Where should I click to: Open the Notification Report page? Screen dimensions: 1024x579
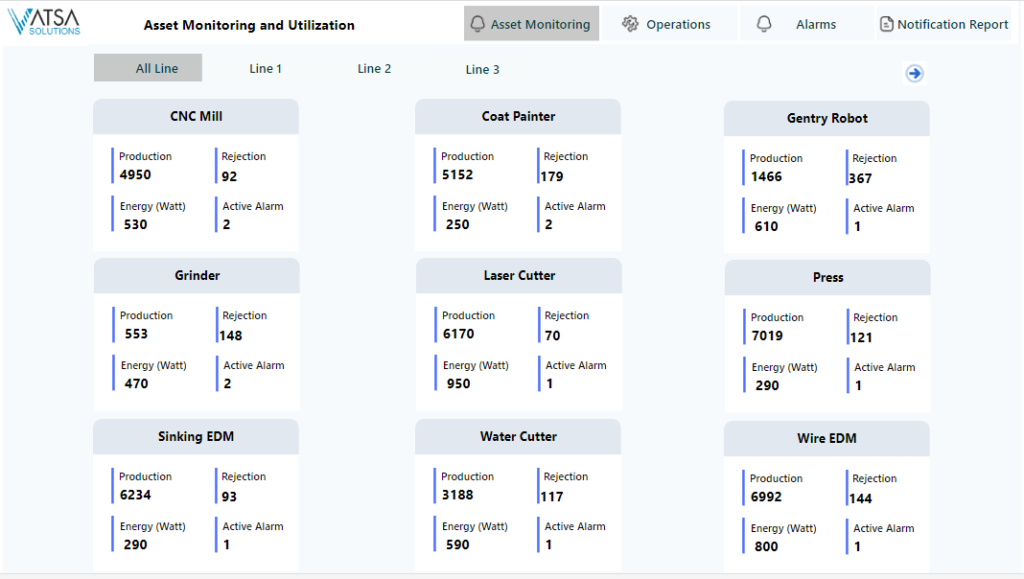(952, 24)
